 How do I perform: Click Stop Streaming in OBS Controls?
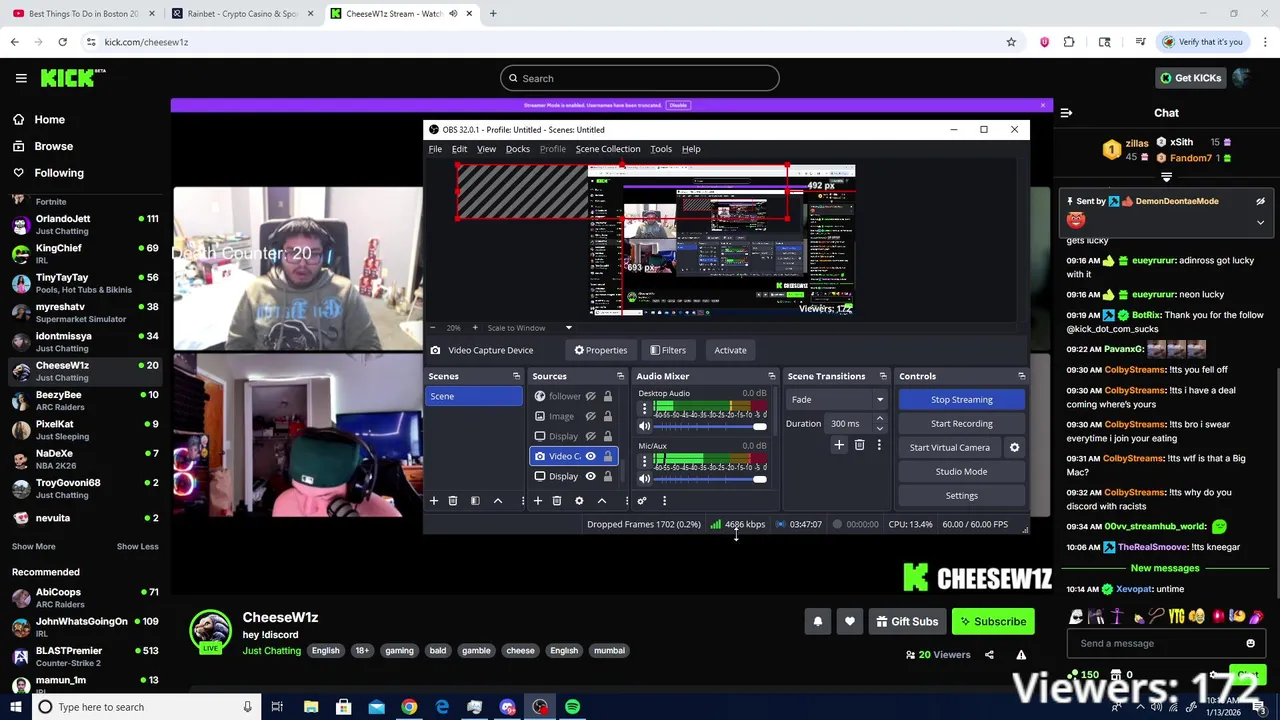[961, 400]
